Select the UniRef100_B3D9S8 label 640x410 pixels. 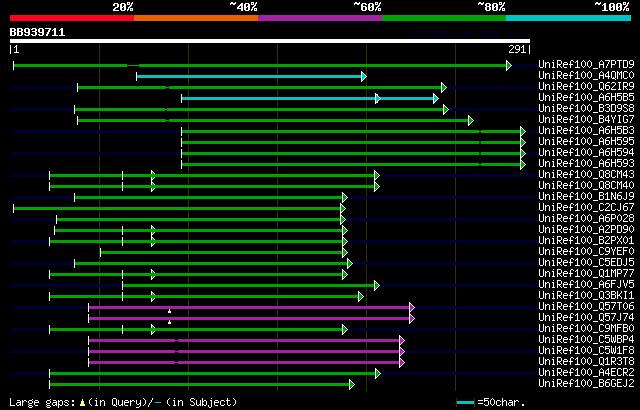click(x=586, y=109)
